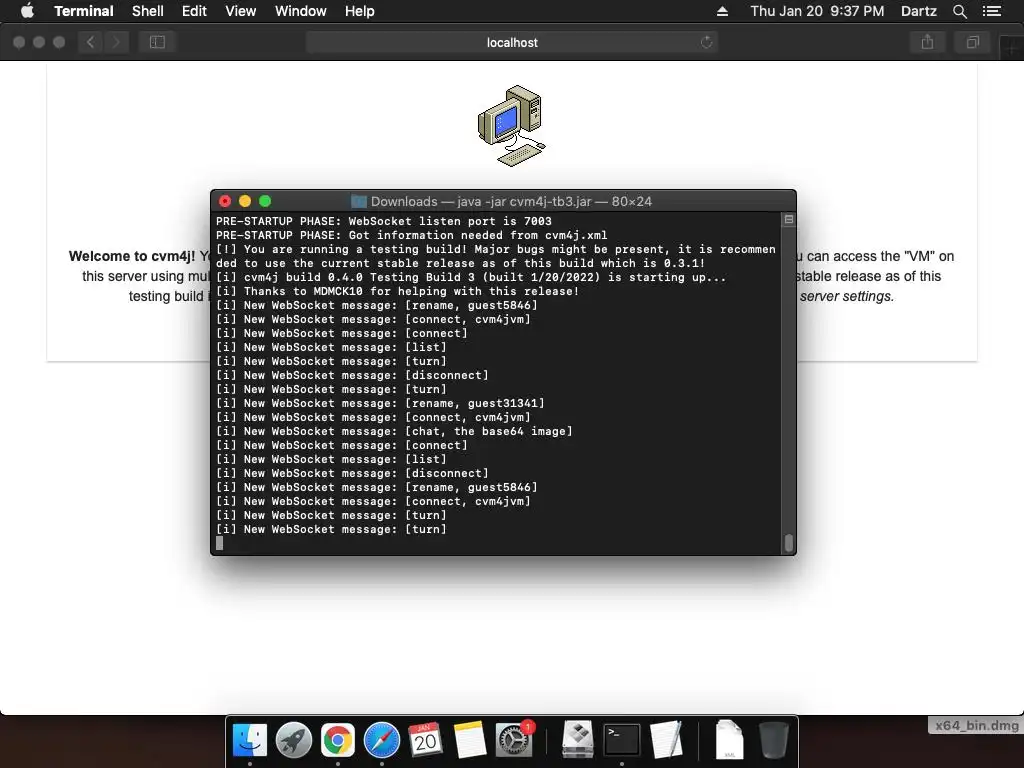
Task: Click the 'Thanks to MDMCK10' line
Action: coord(398,291)
